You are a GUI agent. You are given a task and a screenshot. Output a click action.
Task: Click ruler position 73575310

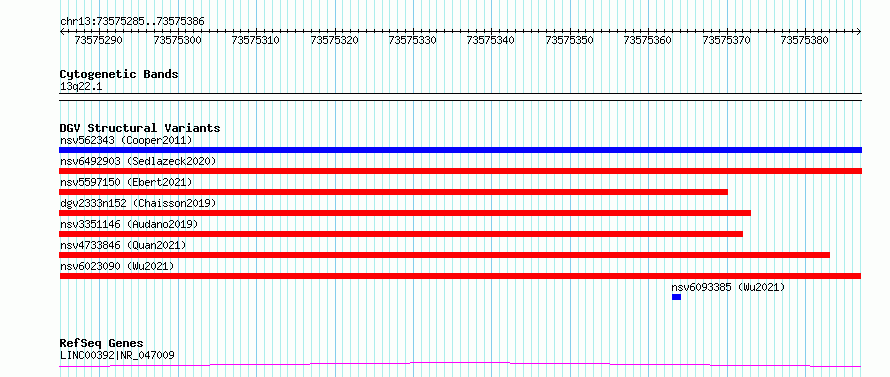click(255, 40)
